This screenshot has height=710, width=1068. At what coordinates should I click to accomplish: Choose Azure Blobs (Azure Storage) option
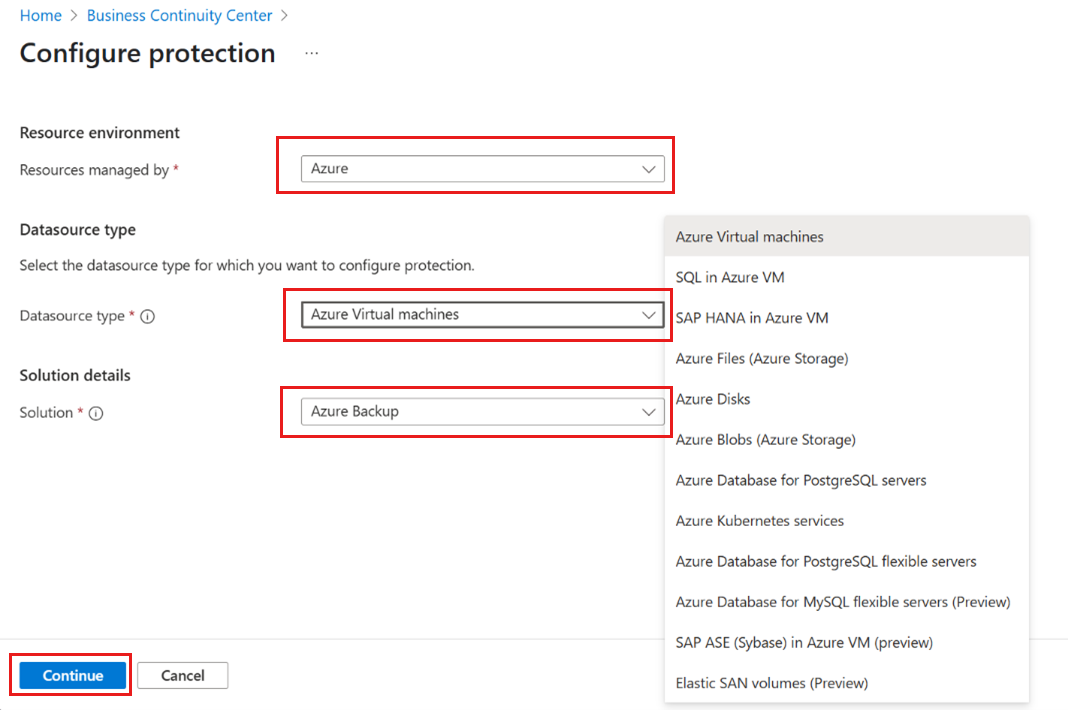[x=847, y=439]
